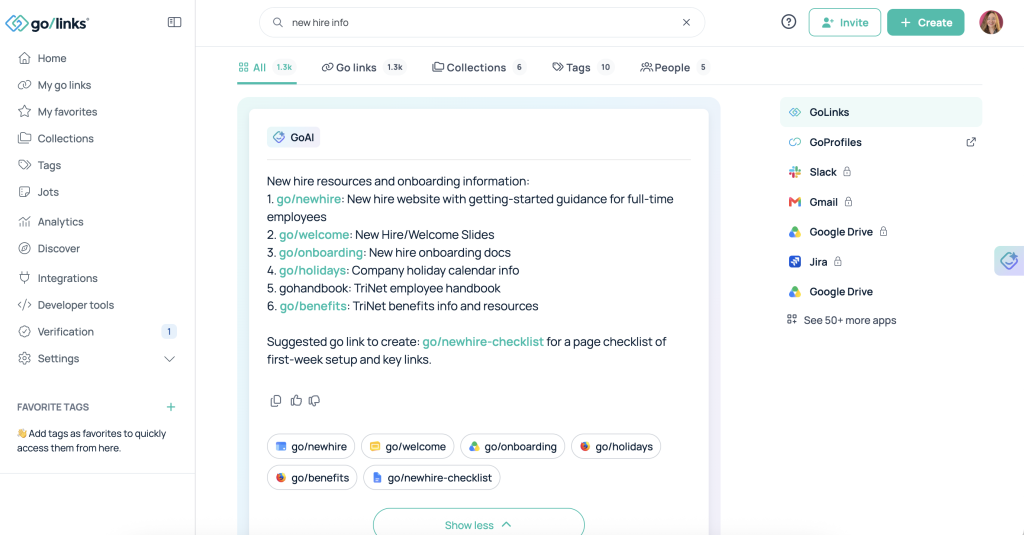Screen dimensions: 1024x535
Task: Switch to the Collections tab
Action: point(478,67)
